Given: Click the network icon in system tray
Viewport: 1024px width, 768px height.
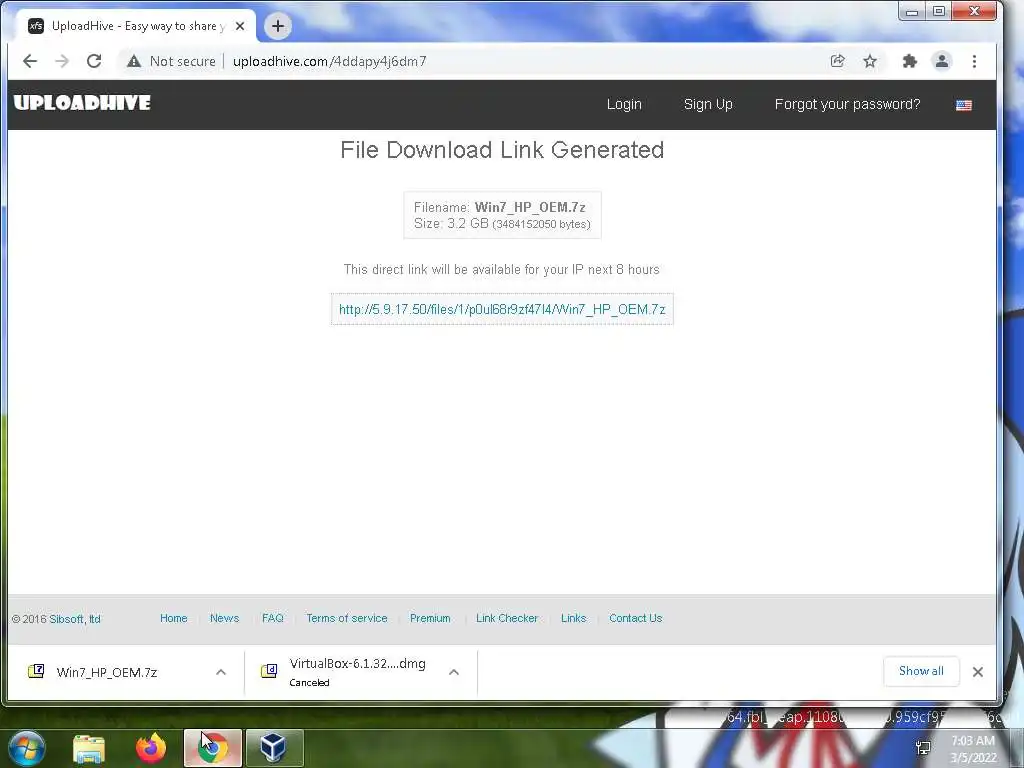Looking at the screenshot, I should coord(923,748).
